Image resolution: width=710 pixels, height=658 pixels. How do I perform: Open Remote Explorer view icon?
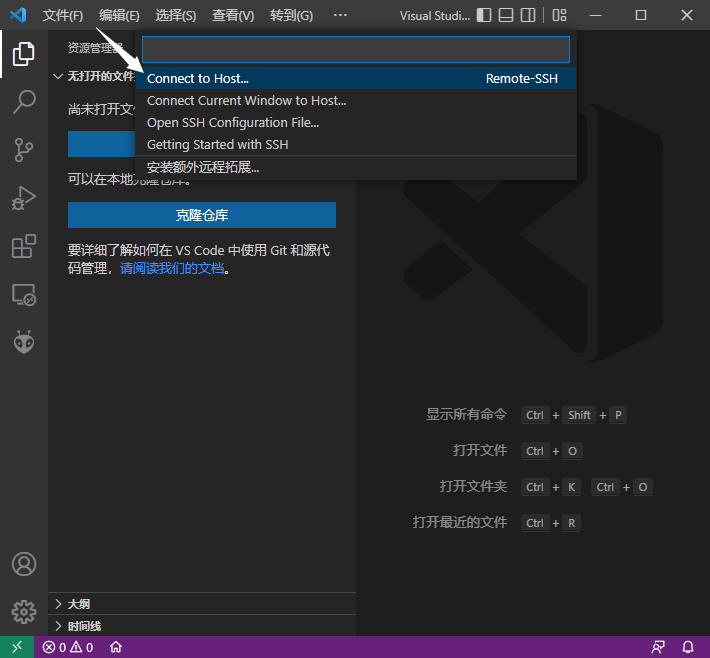point(24,294)
